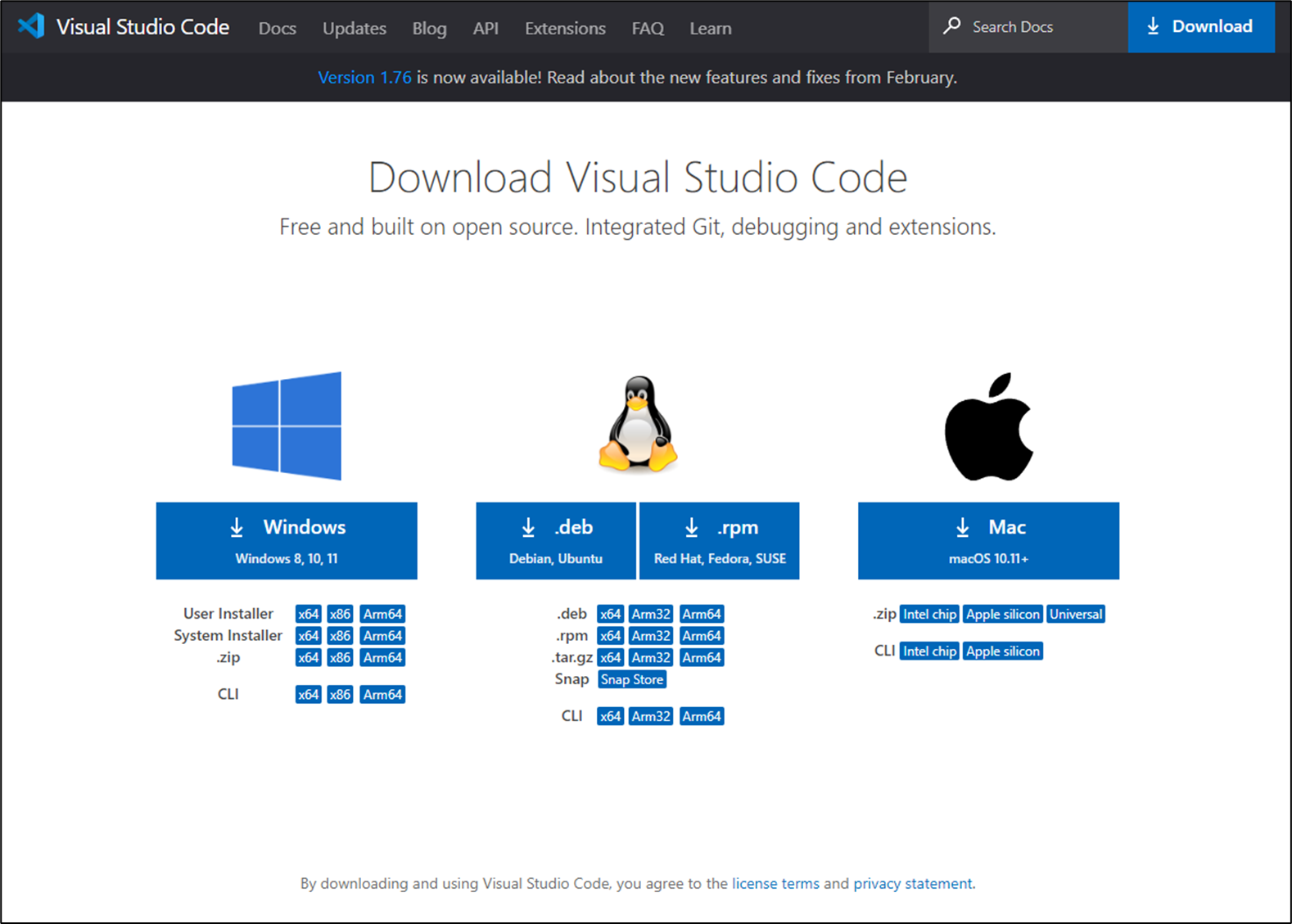Select User Installer Arm64
This screenshot has width=1292, height=924.
[x=382, y=614]
